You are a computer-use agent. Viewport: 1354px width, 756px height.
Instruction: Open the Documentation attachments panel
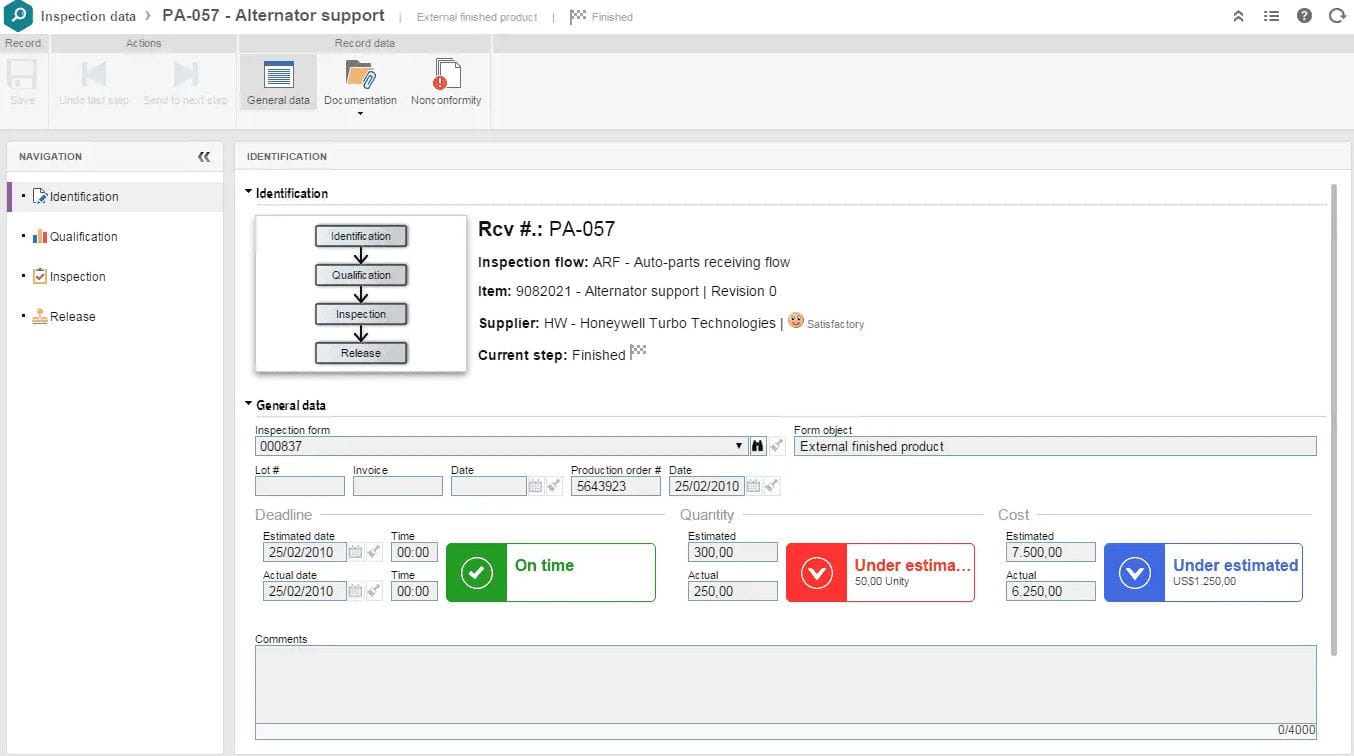[361, 82]
